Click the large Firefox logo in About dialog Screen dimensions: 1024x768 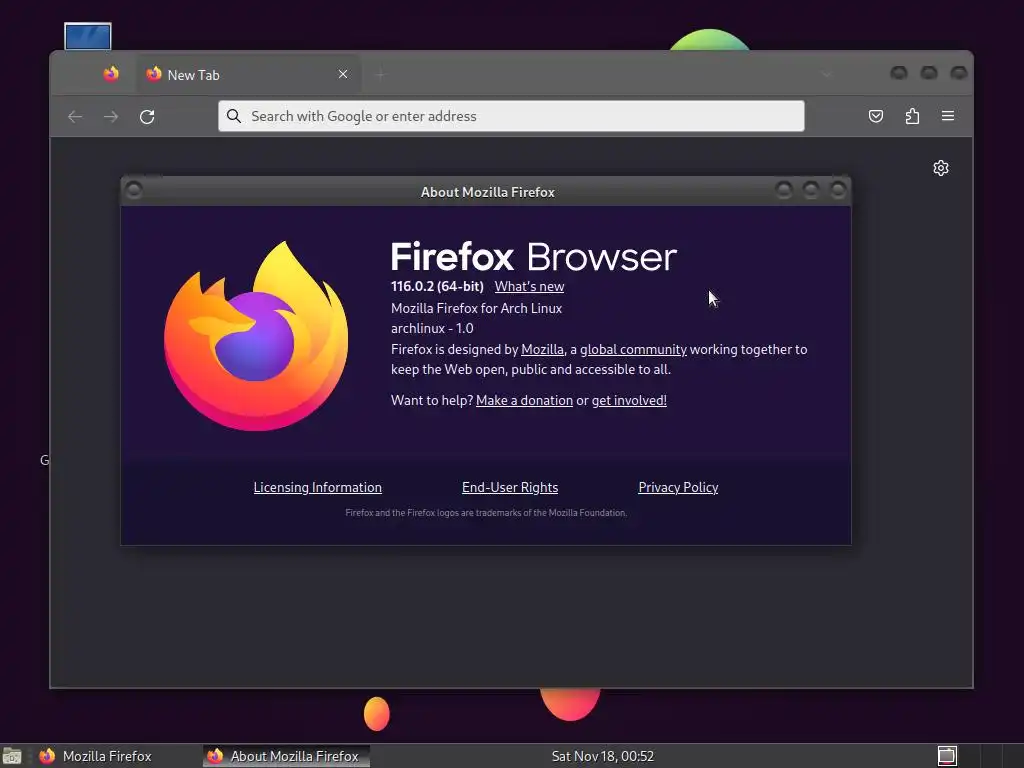pyautogui.click(x=255, y=336)
